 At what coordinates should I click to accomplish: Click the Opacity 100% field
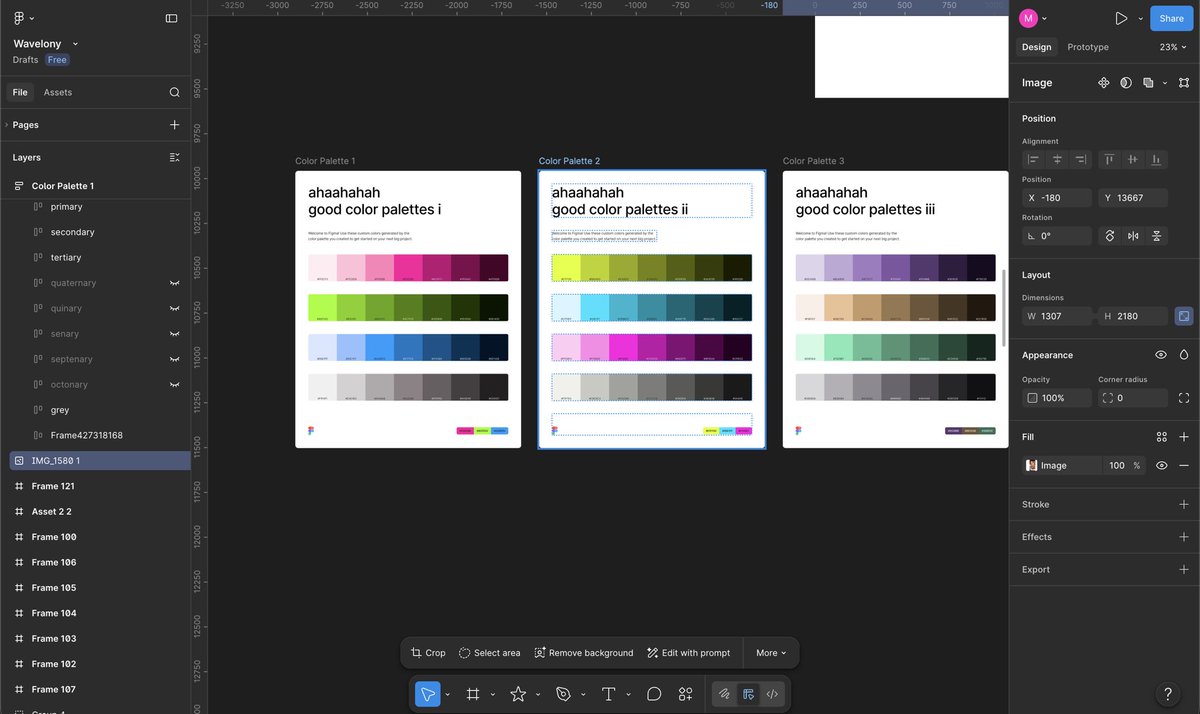1057,398
